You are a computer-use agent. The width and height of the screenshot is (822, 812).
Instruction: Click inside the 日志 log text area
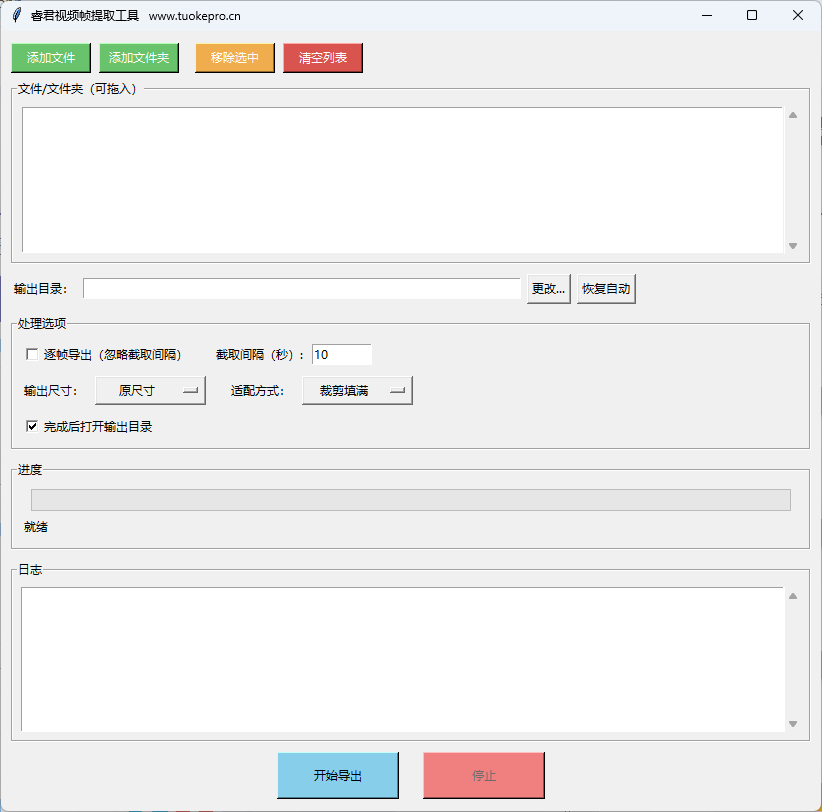402,659
